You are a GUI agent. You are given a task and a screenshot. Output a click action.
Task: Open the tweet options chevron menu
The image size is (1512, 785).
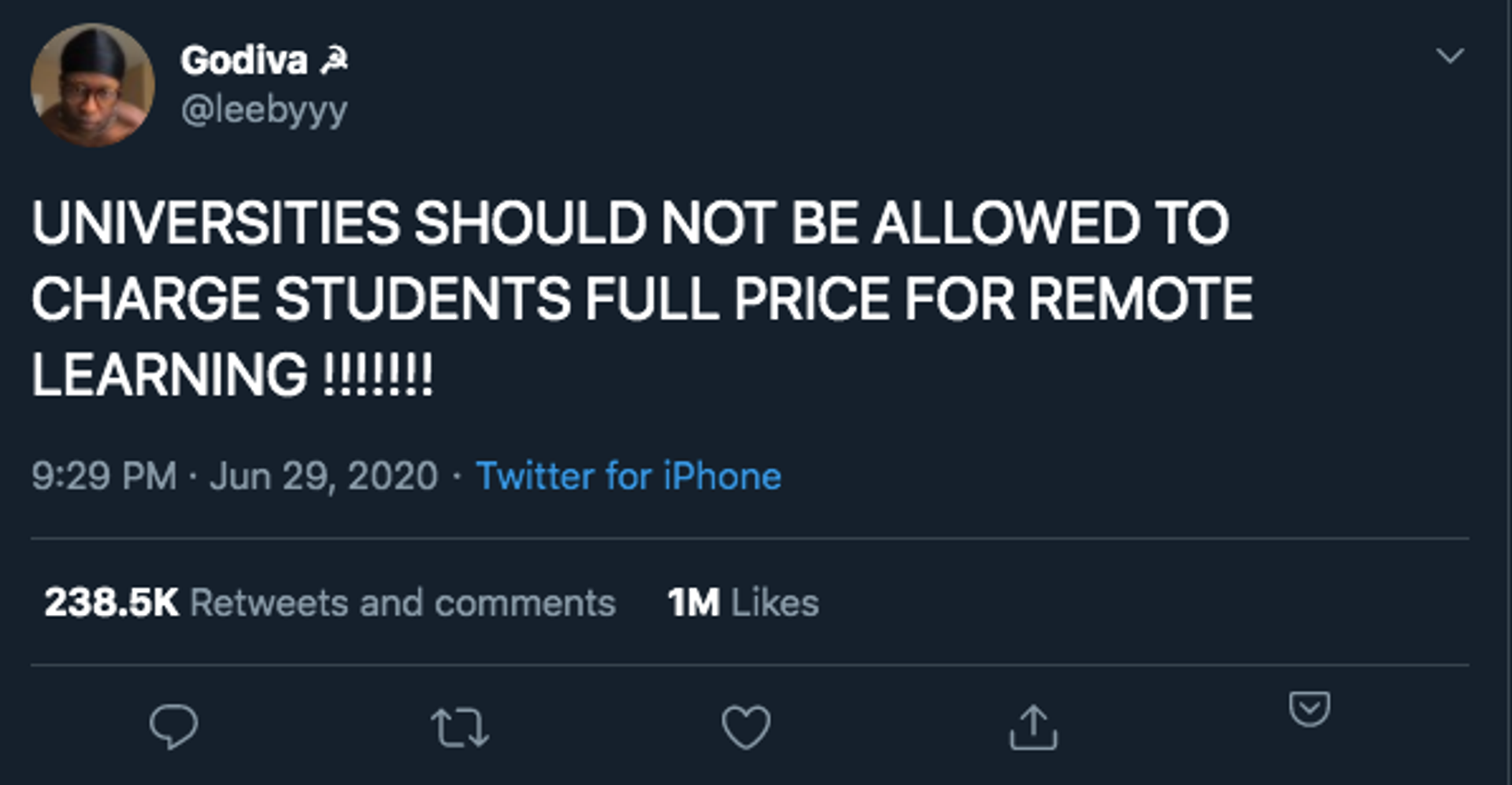1450,56
